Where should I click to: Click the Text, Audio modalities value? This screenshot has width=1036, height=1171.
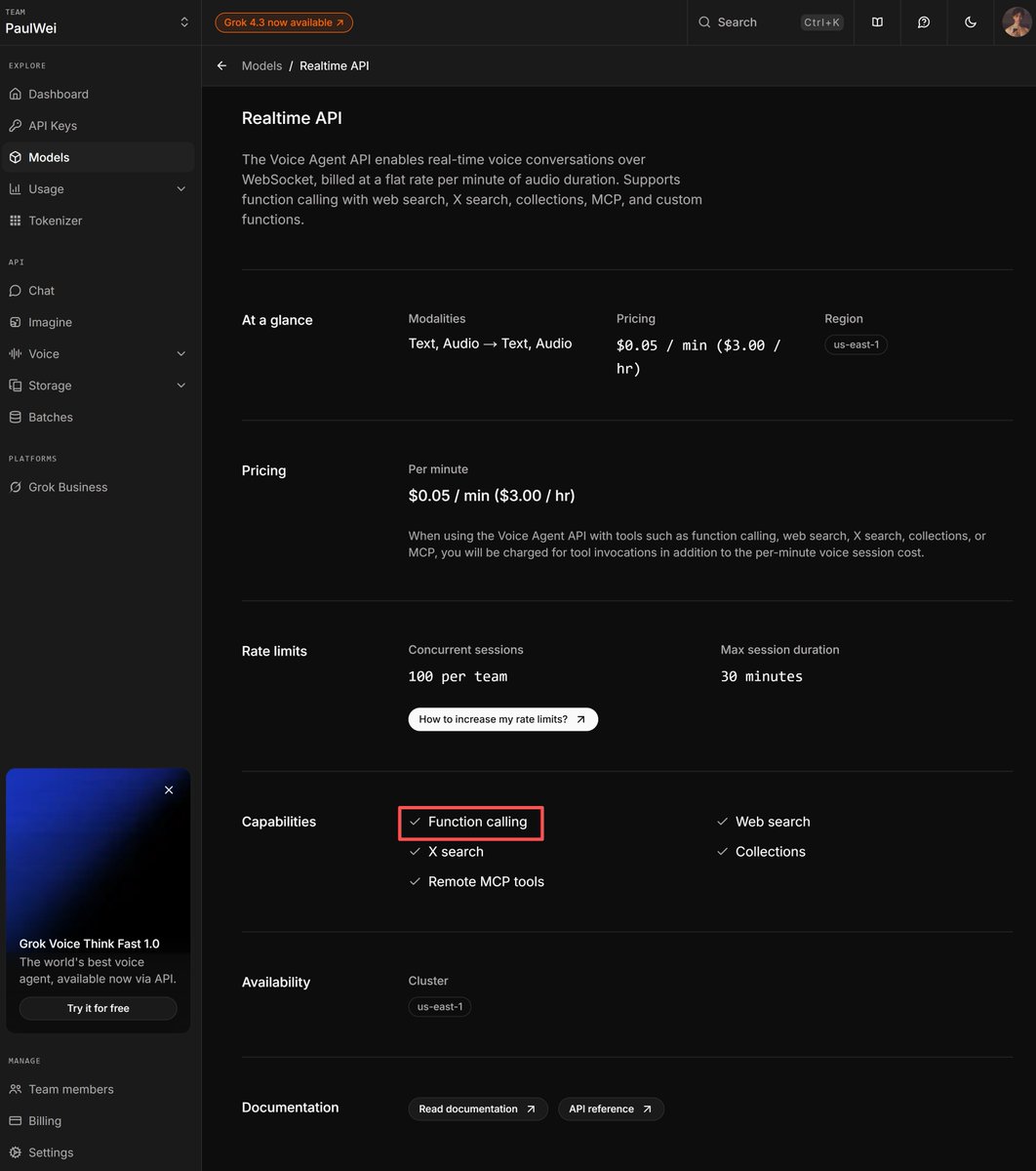490,343
